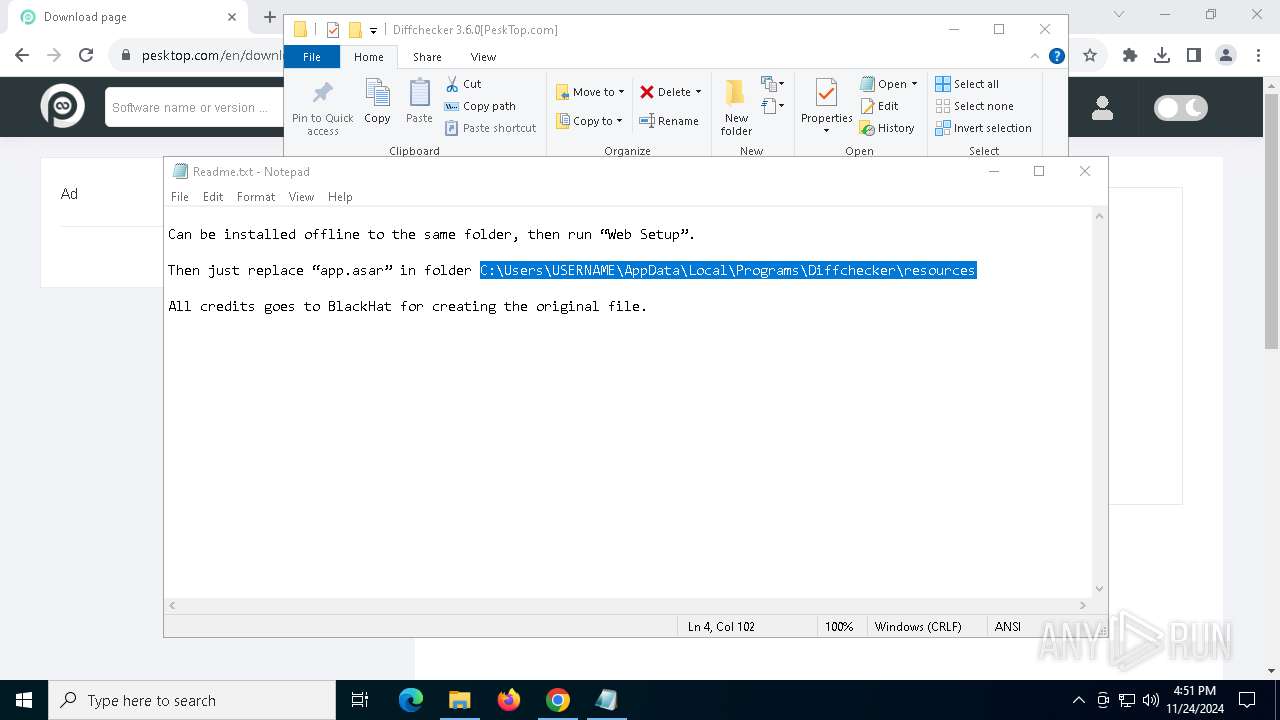Show hidden system tray icons
Screen dimensions: 1280x720
(1078, 700)
